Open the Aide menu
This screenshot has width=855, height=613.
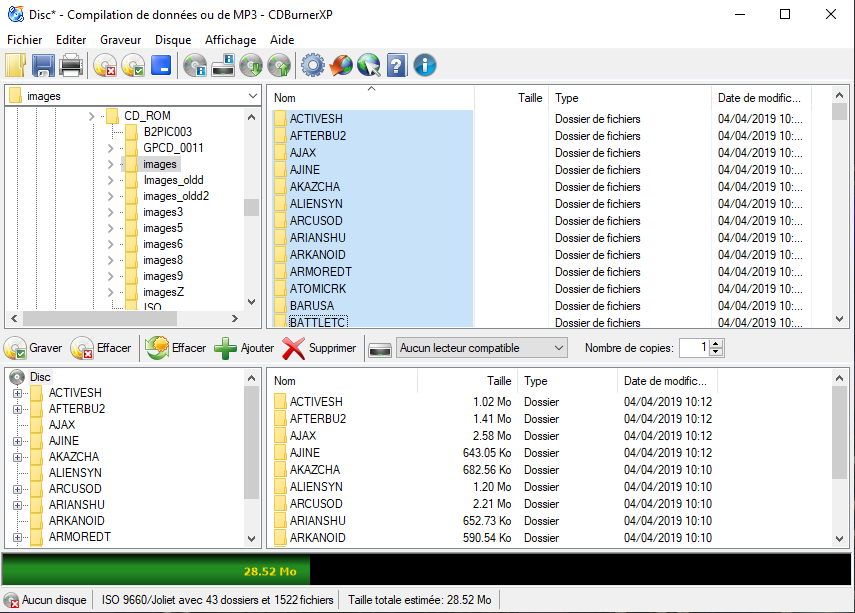click(x=282, y=40)
